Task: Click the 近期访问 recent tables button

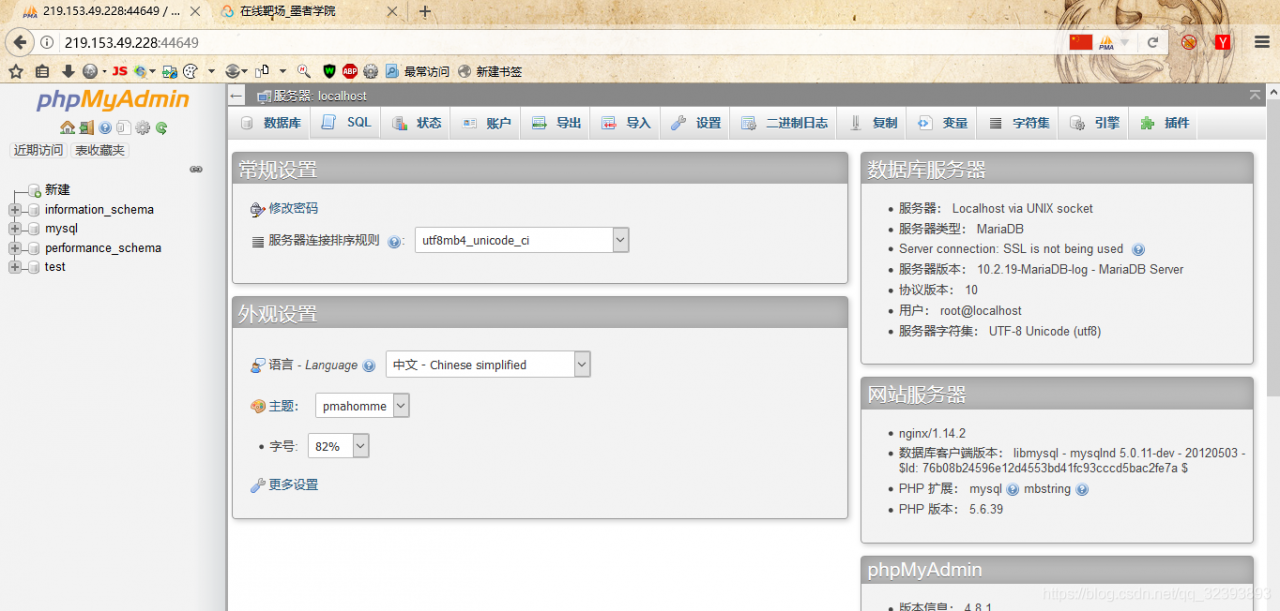Action: 38,150
